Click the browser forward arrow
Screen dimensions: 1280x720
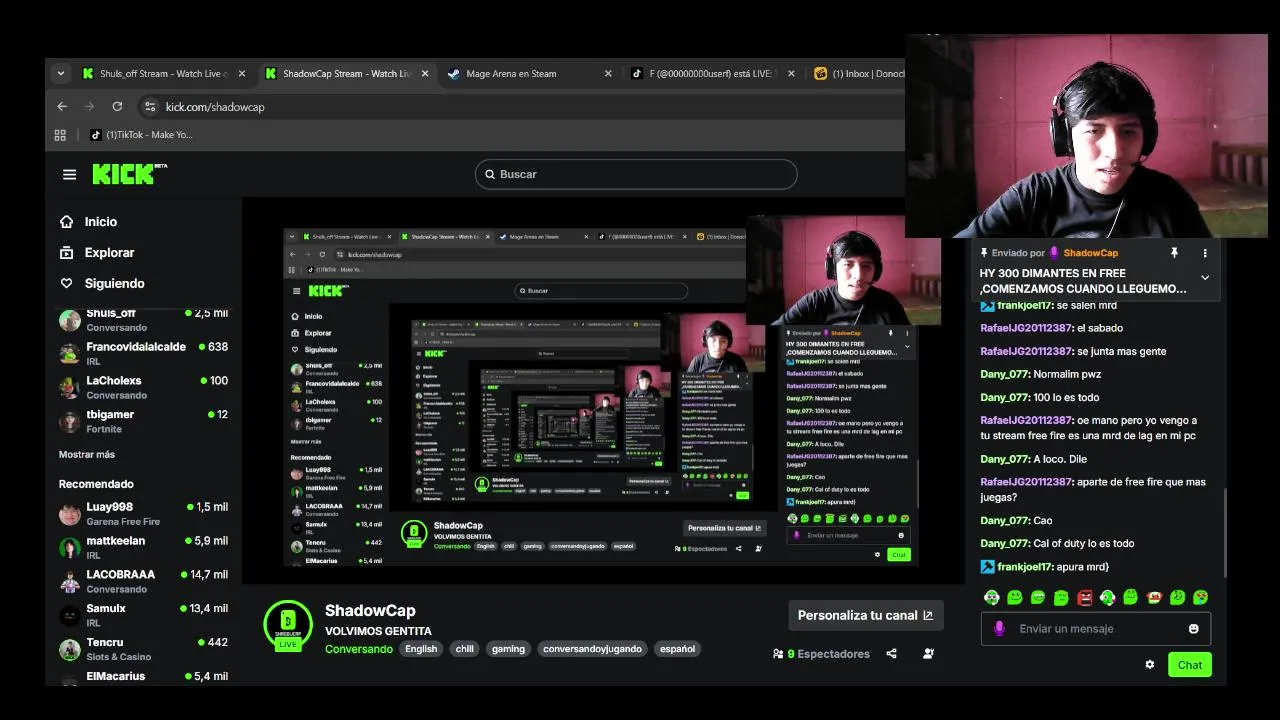pyautogui.click(x=89, y=106)
